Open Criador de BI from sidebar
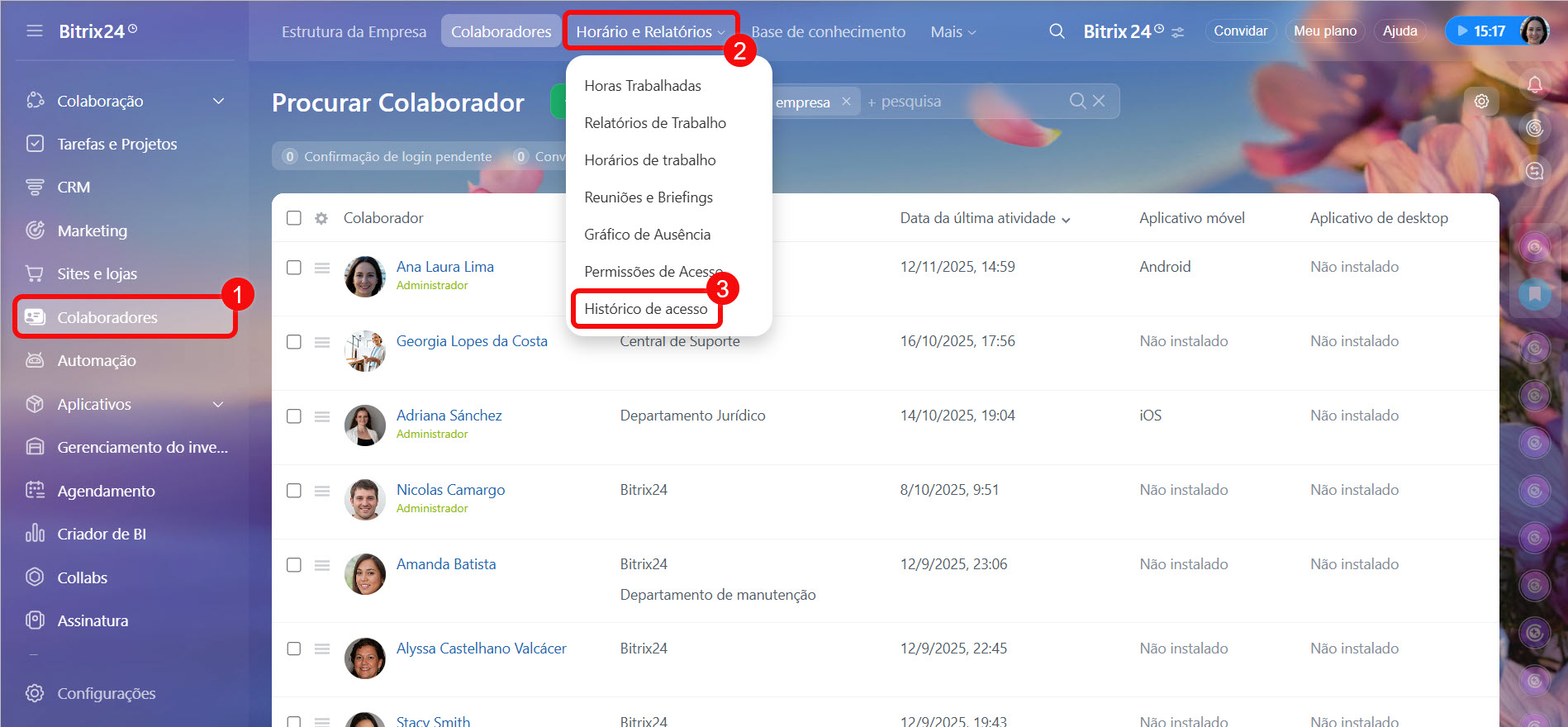The width and height of the screenshot is (1568, 727). point(101,534)
